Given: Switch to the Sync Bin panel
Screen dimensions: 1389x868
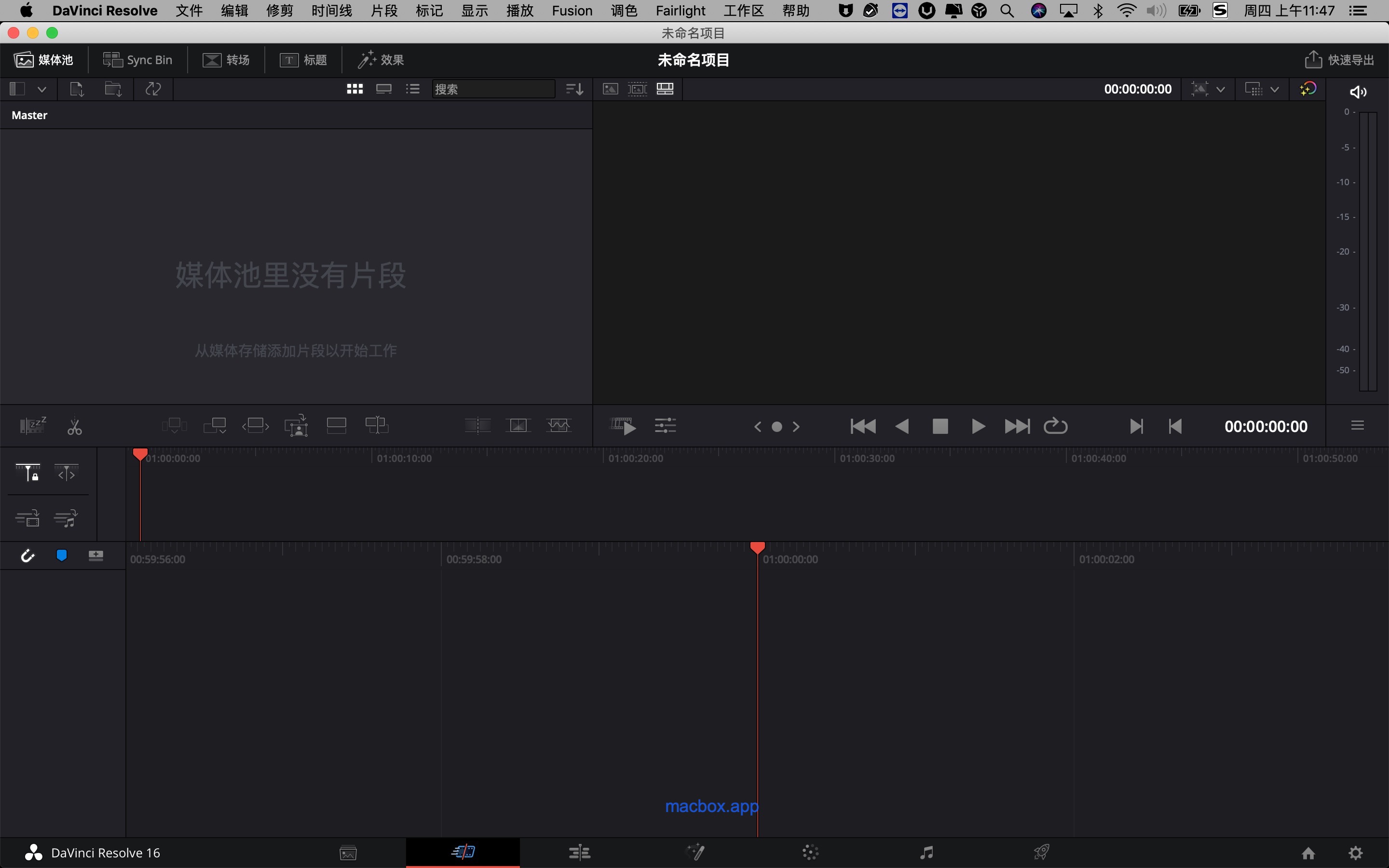Looking at the screenshot, I should point(138,60).
